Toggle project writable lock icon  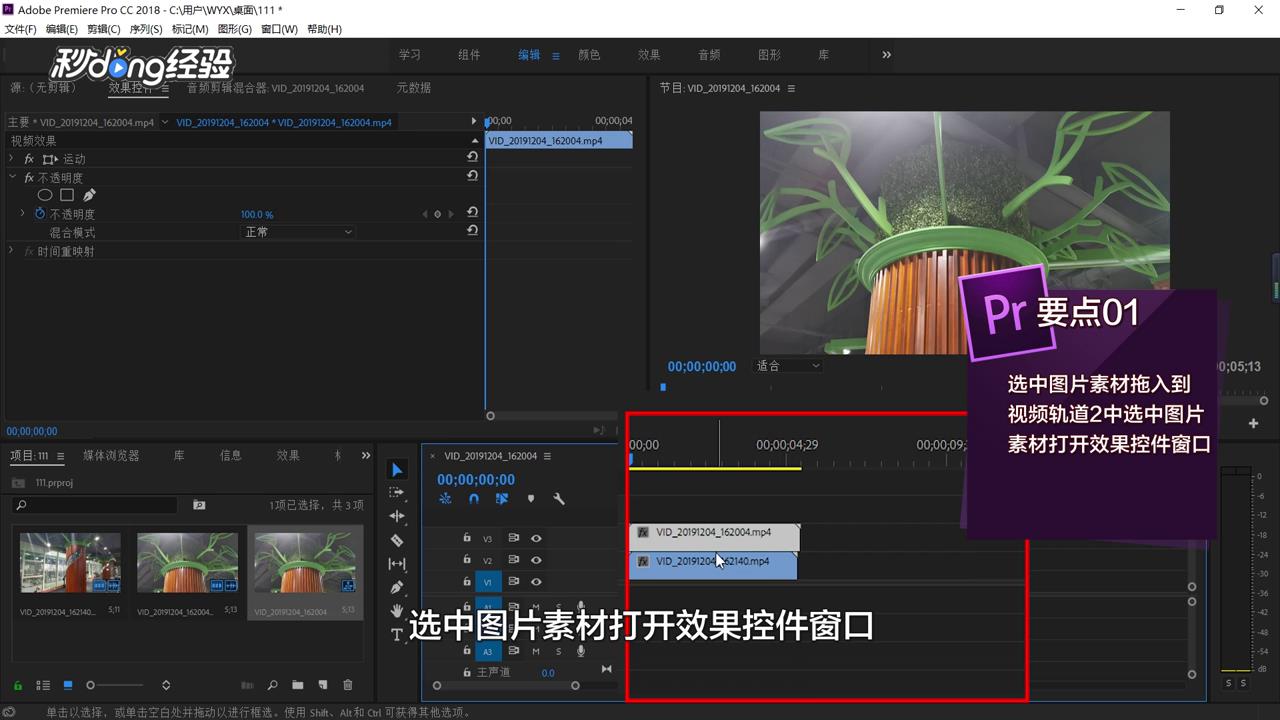[x=17, y=685]
